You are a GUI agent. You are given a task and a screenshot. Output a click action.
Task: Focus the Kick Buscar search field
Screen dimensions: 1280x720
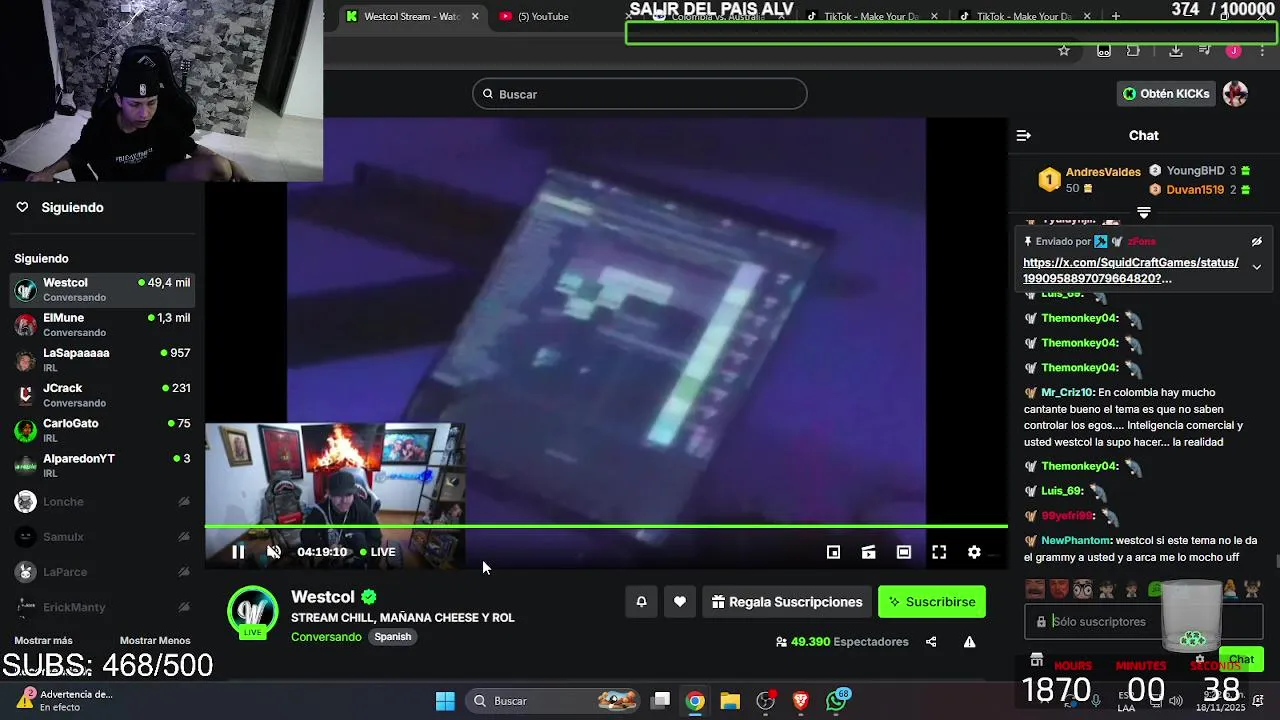640,94
